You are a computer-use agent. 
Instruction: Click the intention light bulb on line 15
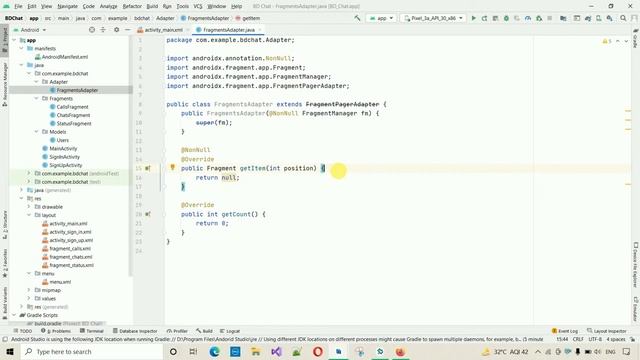click(173, 167)
